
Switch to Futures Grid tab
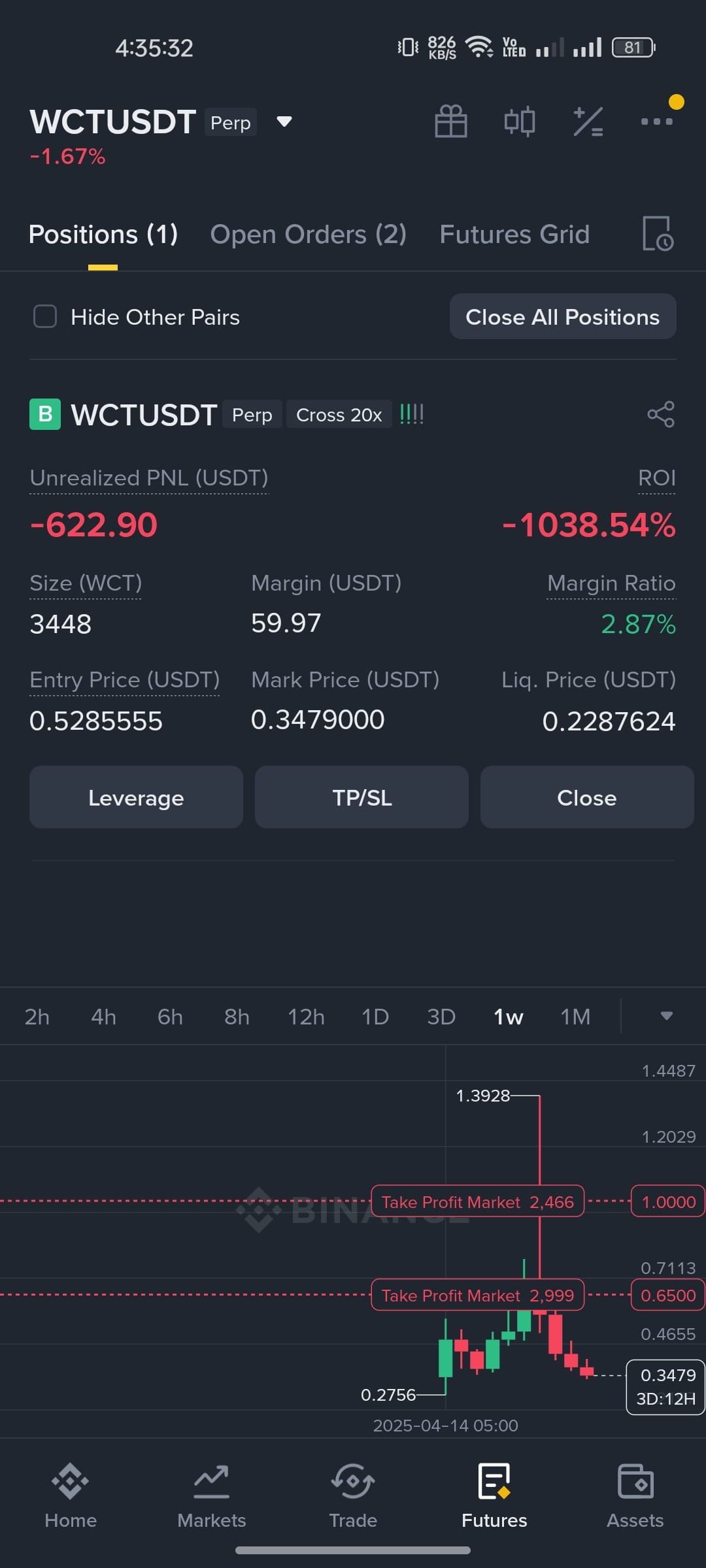(x=514, y=234)
